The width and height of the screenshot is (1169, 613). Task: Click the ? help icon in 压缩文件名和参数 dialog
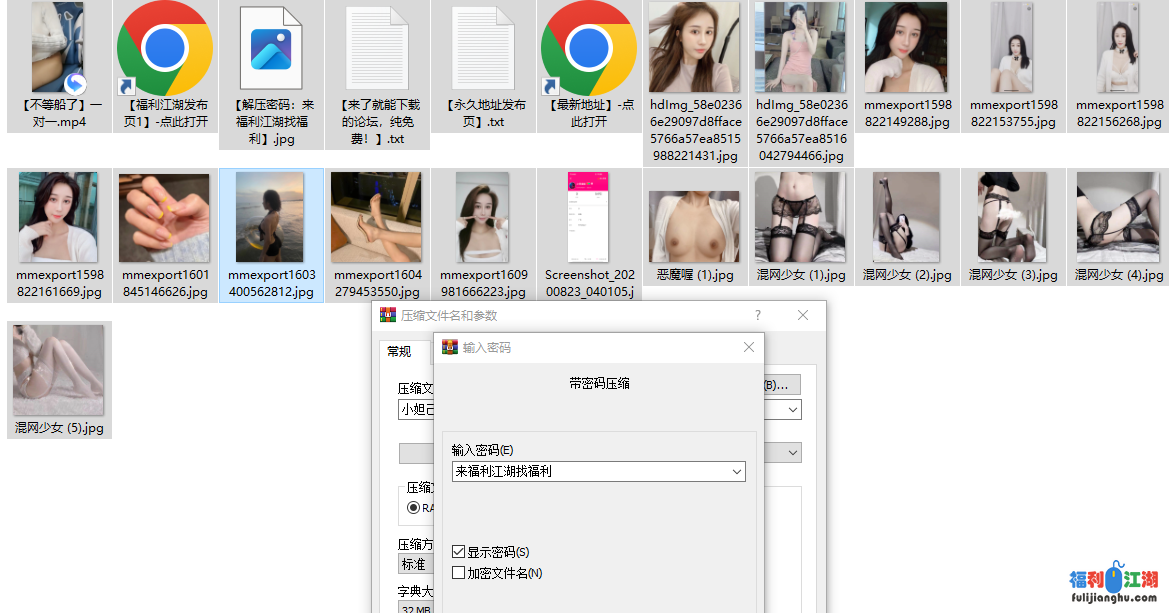[757, 315]
